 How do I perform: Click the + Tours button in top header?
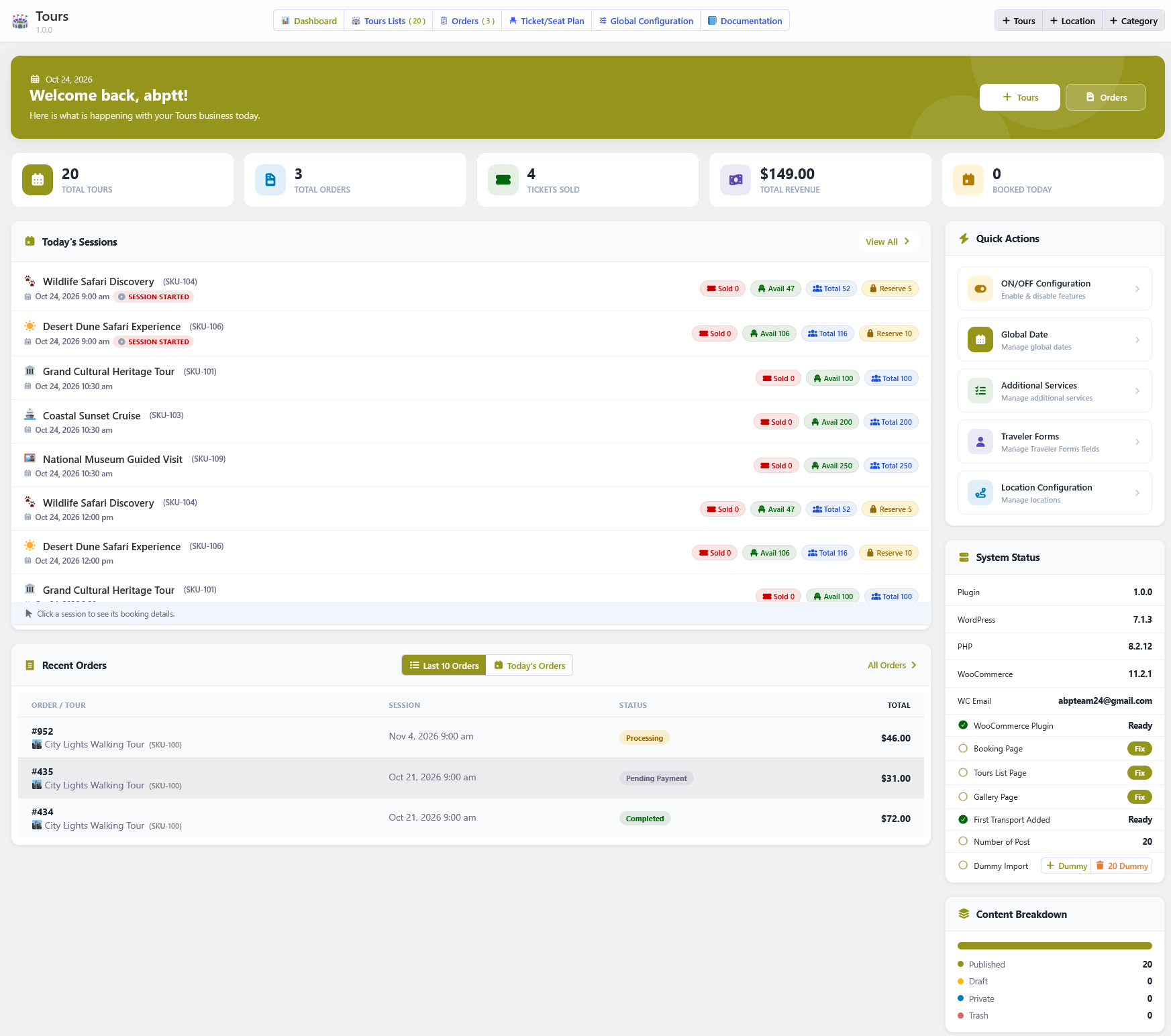pos(1019,21)
